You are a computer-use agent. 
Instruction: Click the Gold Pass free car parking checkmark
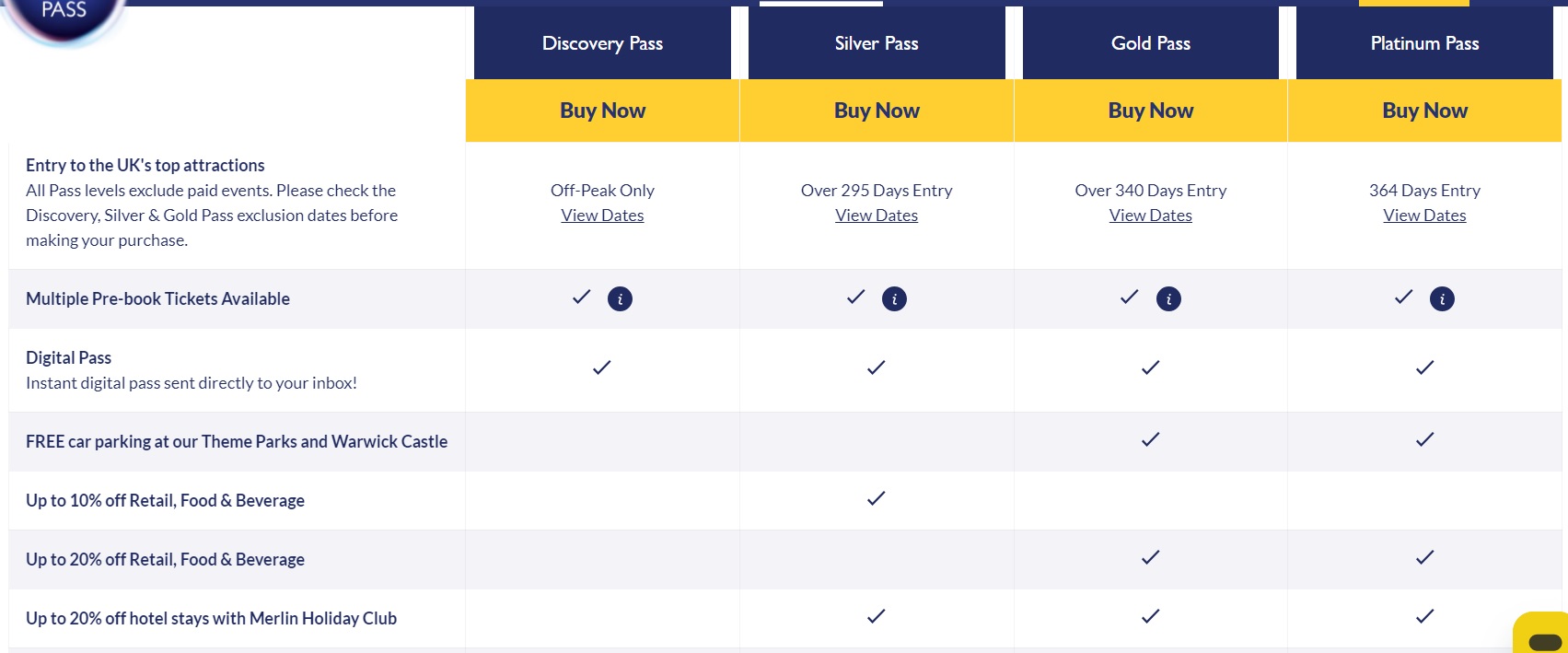coord(1150,440)
